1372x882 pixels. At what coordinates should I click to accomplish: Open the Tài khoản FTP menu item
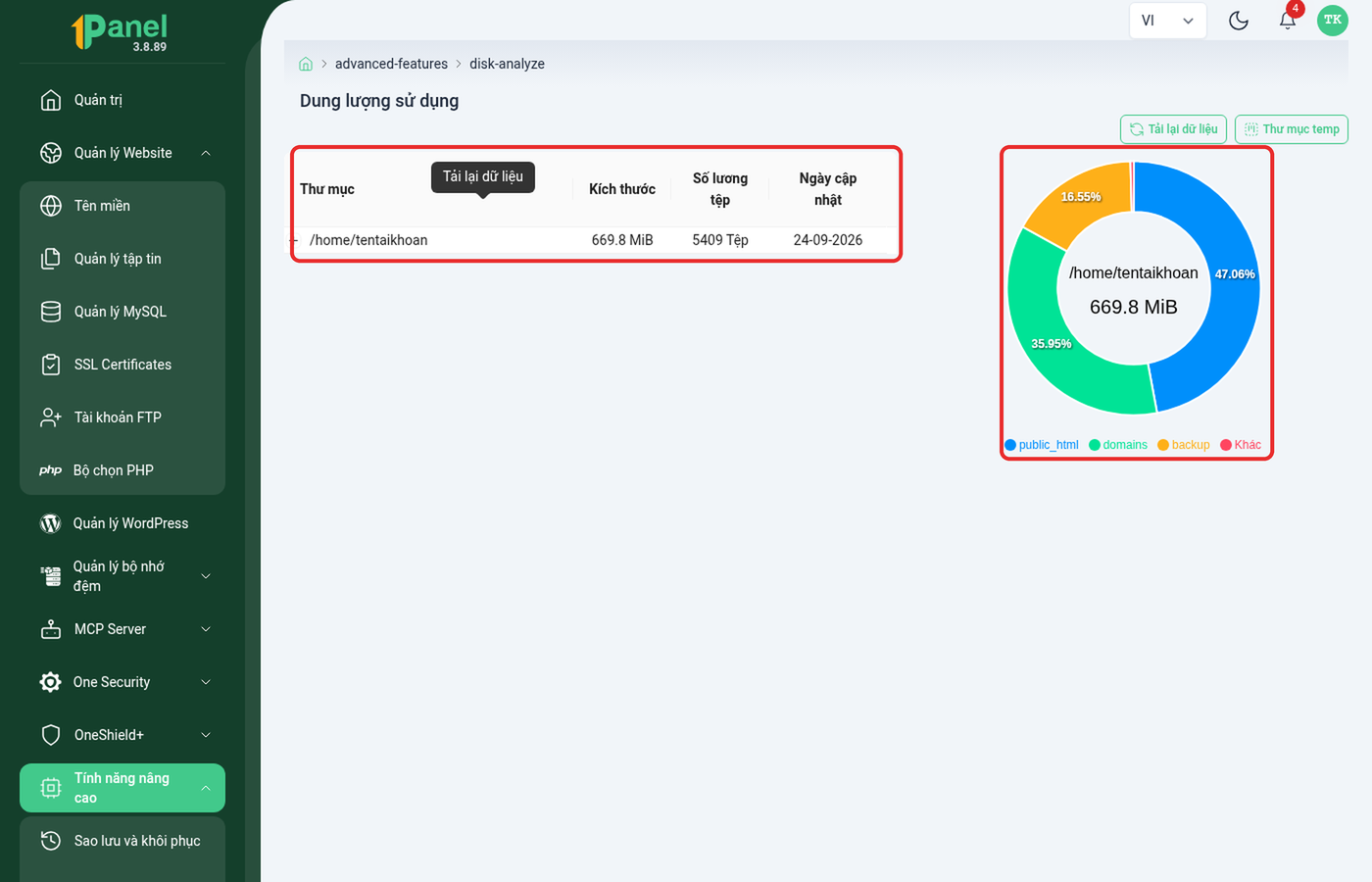[x=122, y=417]
